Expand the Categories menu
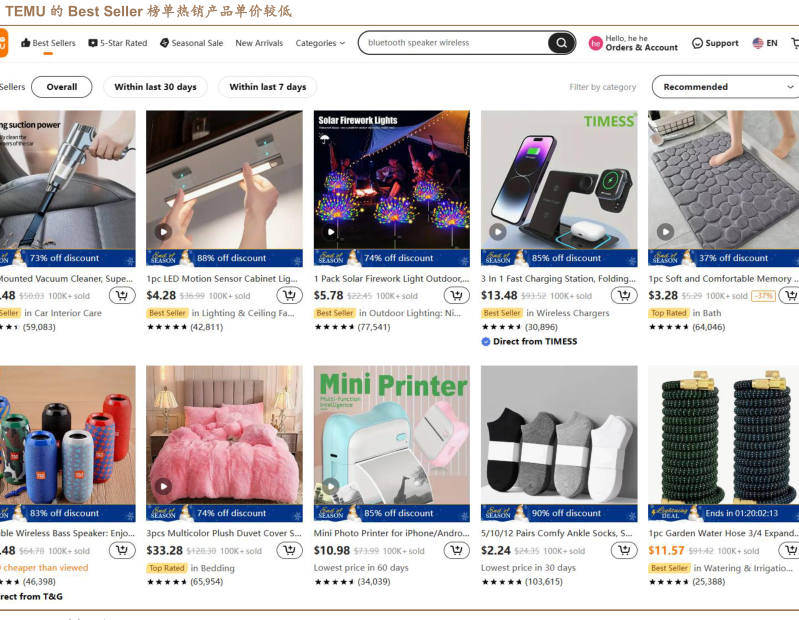This screenshot has width=799, height=620. coord(320,43)
